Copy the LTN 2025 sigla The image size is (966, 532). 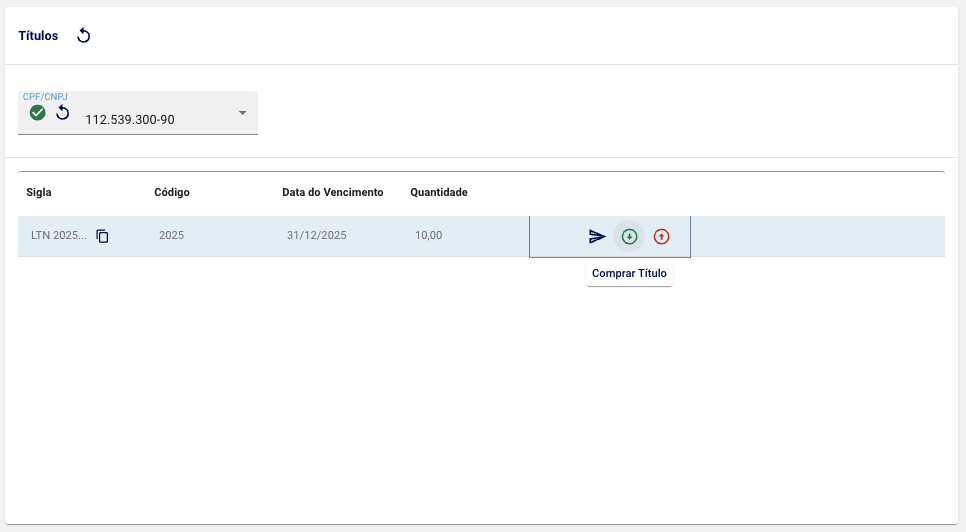coord(102,236)
